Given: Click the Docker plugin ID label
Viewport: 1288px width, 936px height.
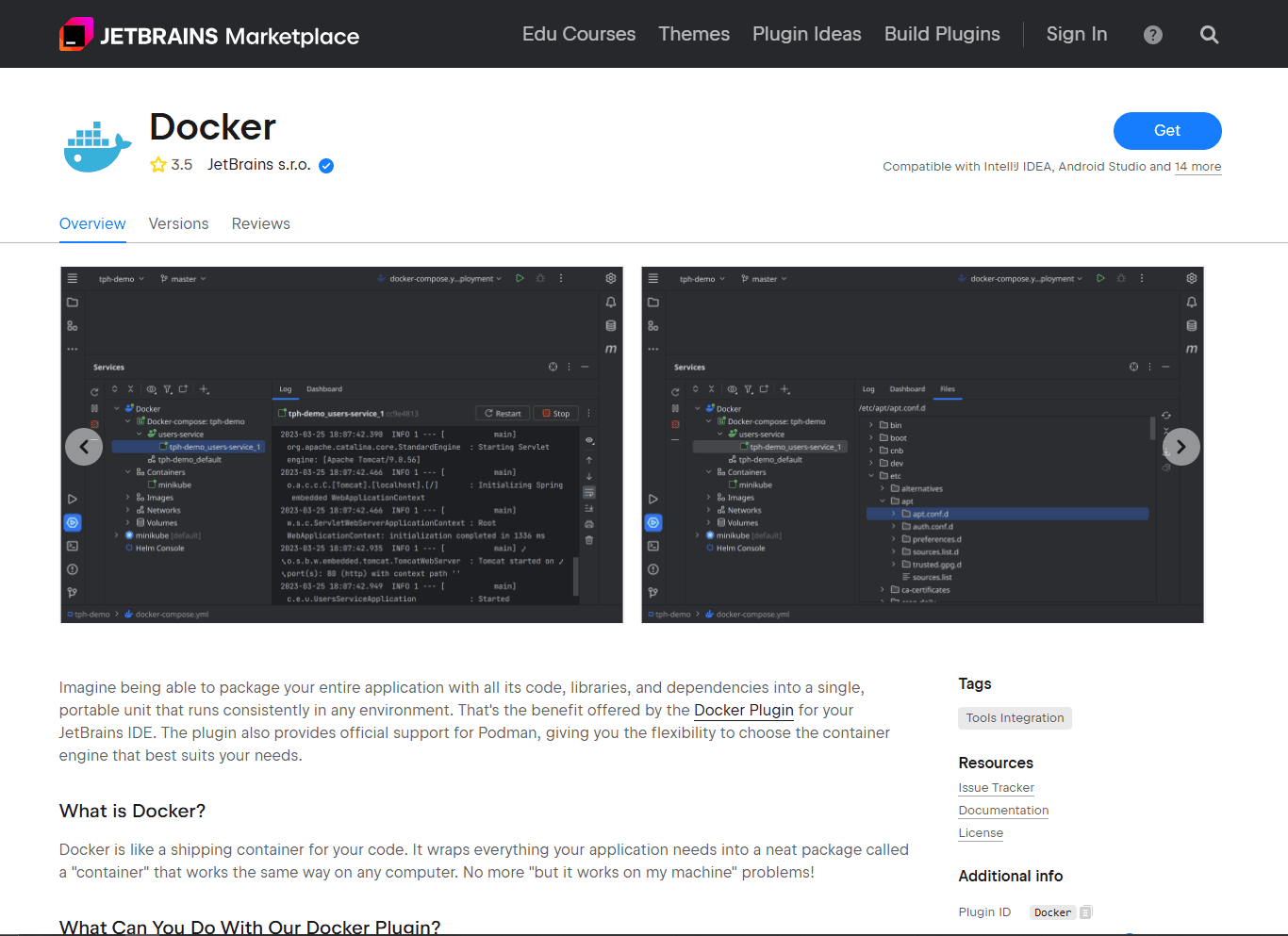Looking at the screenshot, I should click(x=1052, y=912).
